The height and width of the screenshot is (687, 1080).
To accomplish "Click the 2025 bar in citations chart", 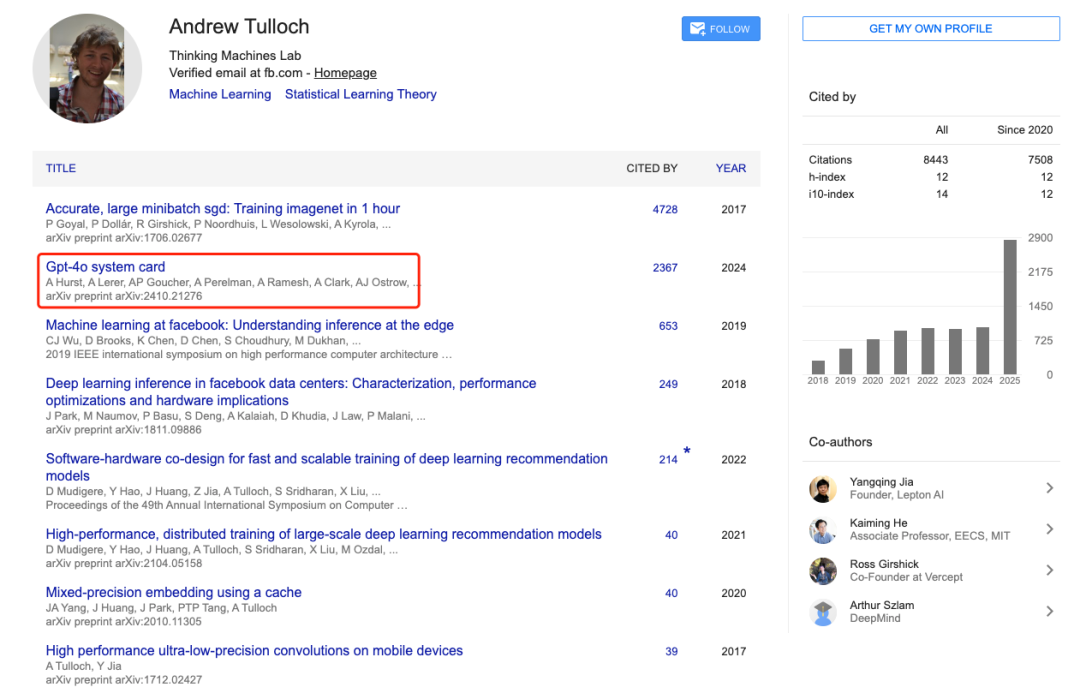I will click(1010, 307).
